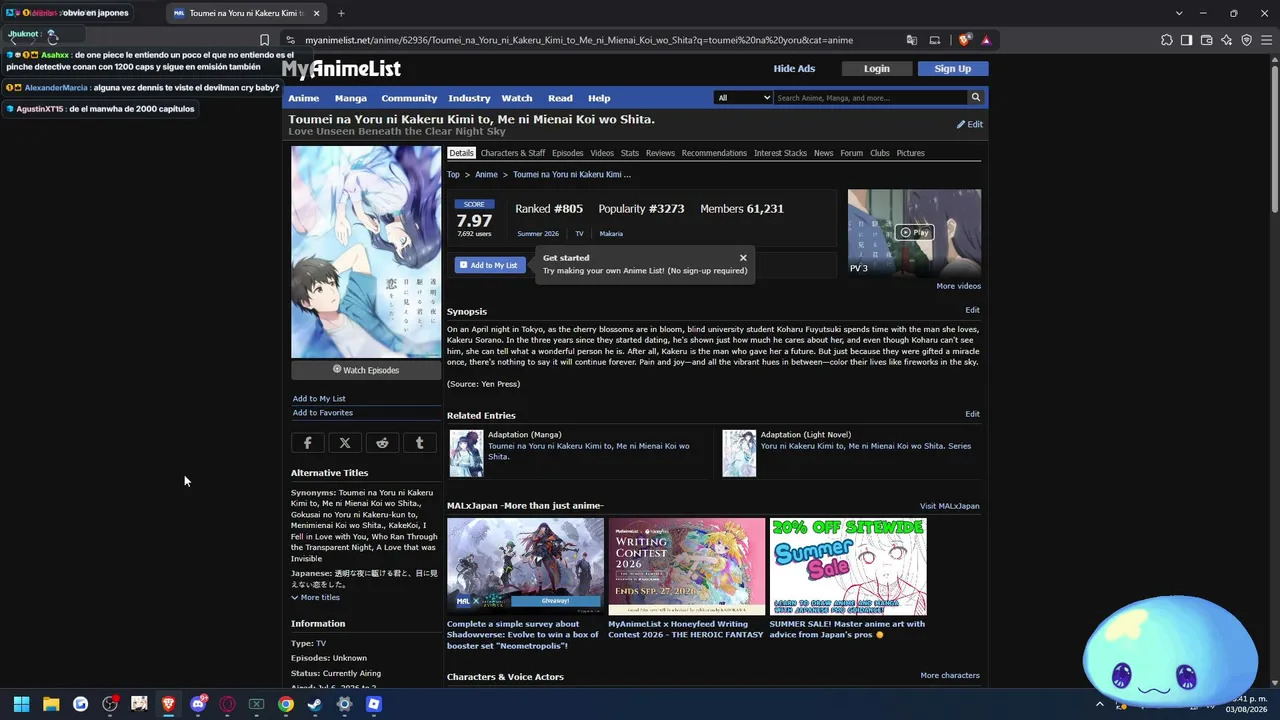Open Discord from the taskbar
Viewport: 1280px width, 720px height.
198,704
